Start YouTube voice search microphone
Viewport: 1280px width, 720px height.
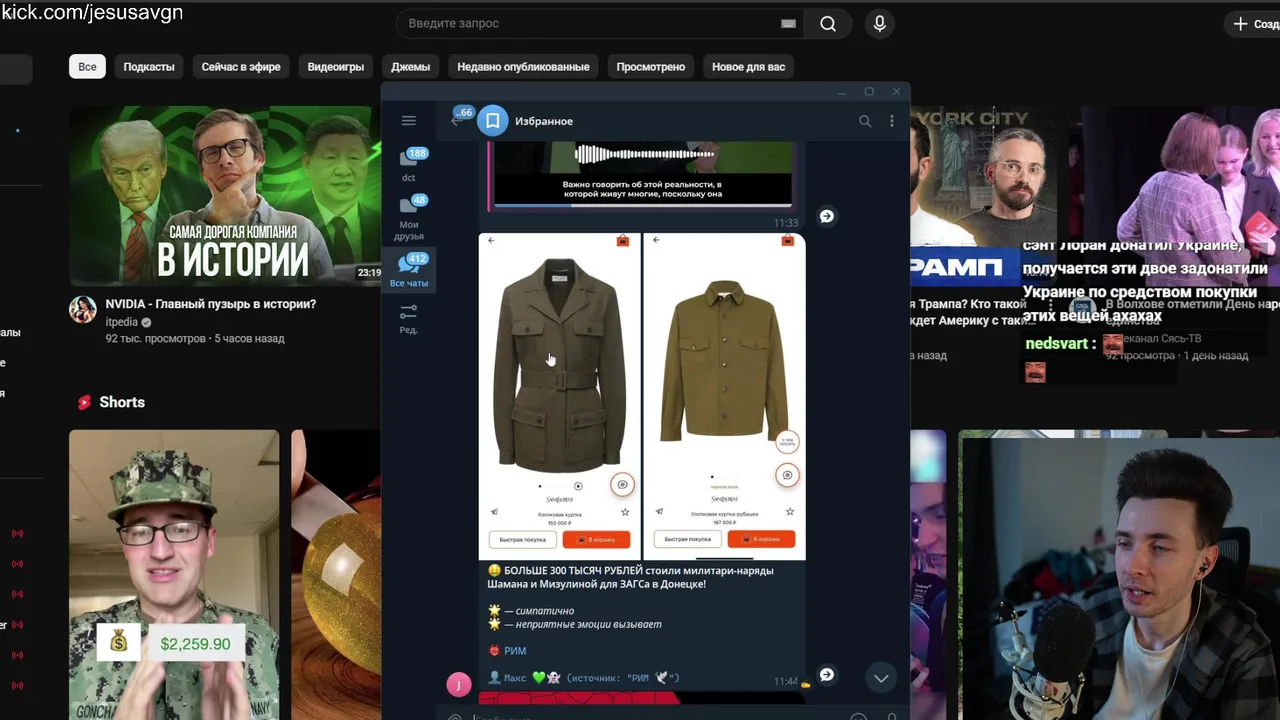880,24
